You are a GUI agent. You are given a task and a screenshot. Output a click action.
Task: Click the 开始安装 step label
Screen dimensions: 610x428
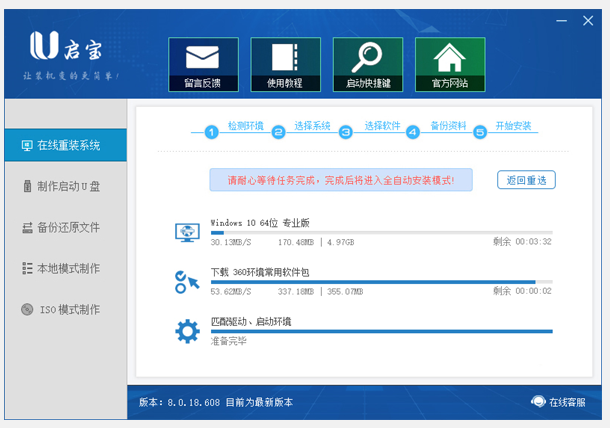513,126
